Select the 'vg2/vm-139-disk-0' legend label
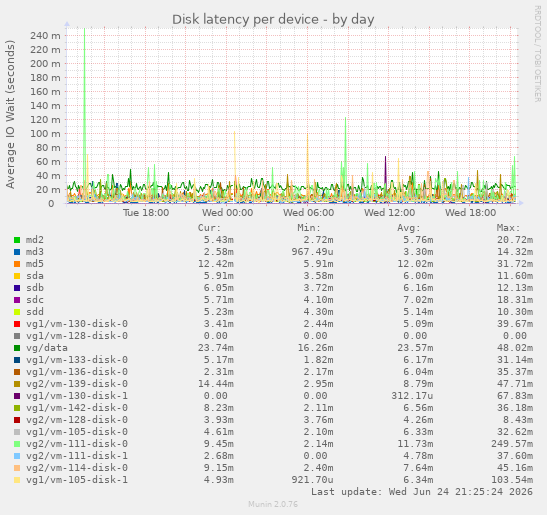This screenshot has height=515, width=547. point(77,384)
